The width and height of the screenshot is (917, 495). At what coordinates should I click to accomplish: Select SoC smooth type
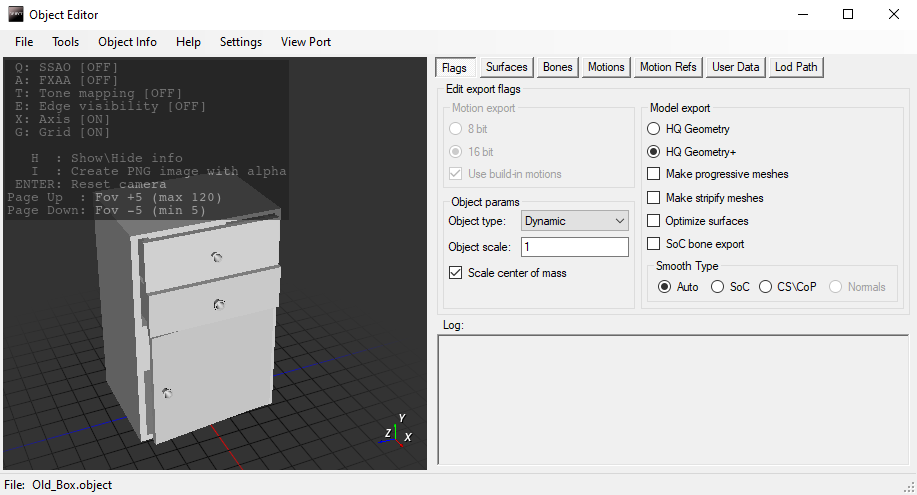tap(730, 287)
